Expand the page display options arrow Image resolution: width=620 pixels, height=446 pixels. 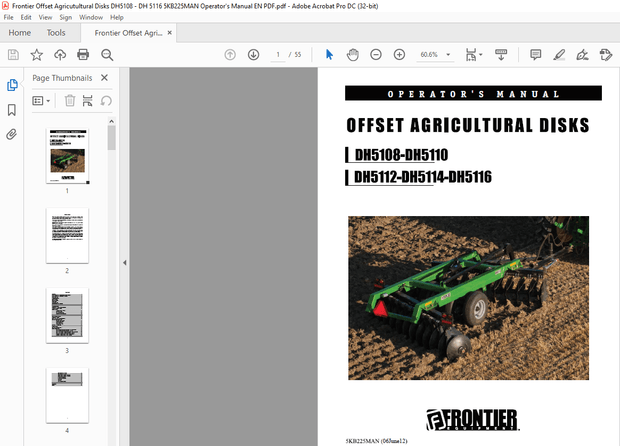click(480, 55)
